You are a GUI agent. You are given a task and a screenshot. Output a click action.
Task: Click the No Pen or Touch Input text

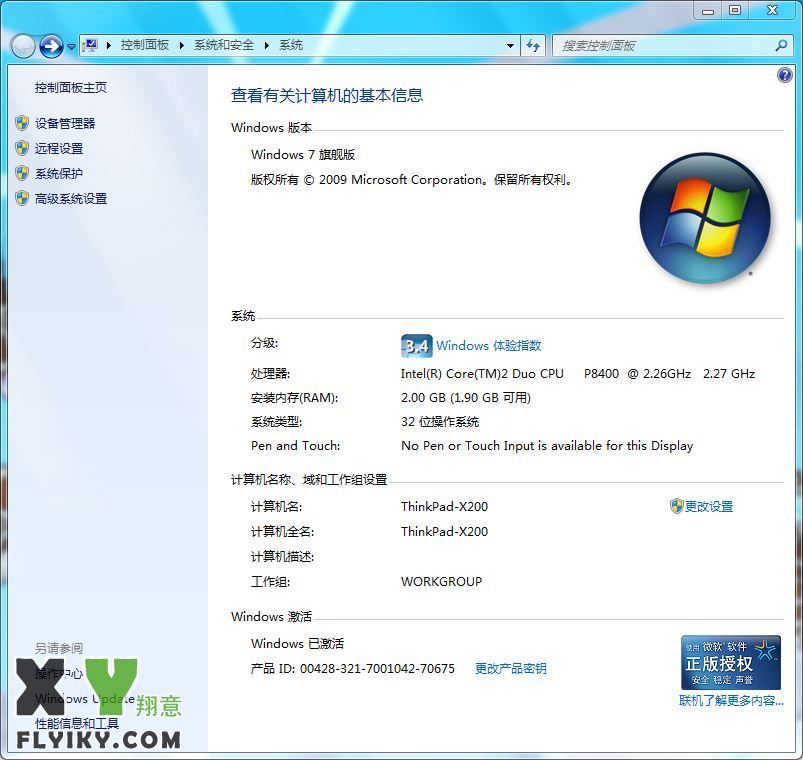click(547, 446)
